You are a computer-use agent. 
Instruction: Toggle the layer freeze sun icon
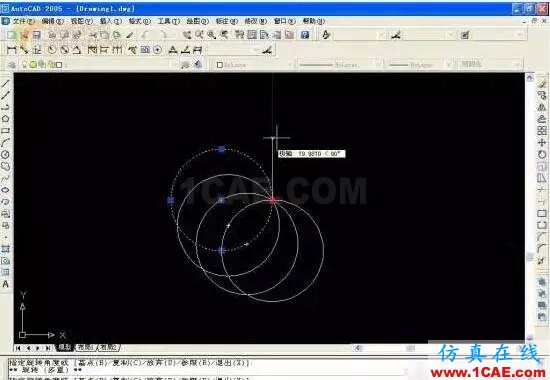click(x=33, y=65)
